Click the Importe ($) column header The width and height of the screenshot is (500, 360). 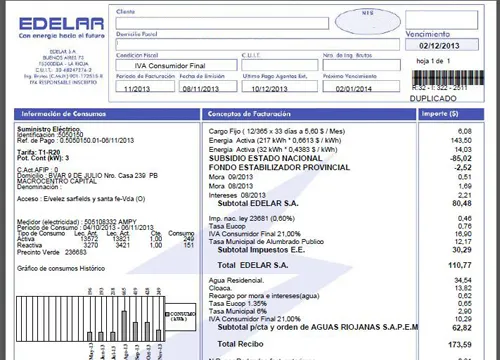point(451,114)
